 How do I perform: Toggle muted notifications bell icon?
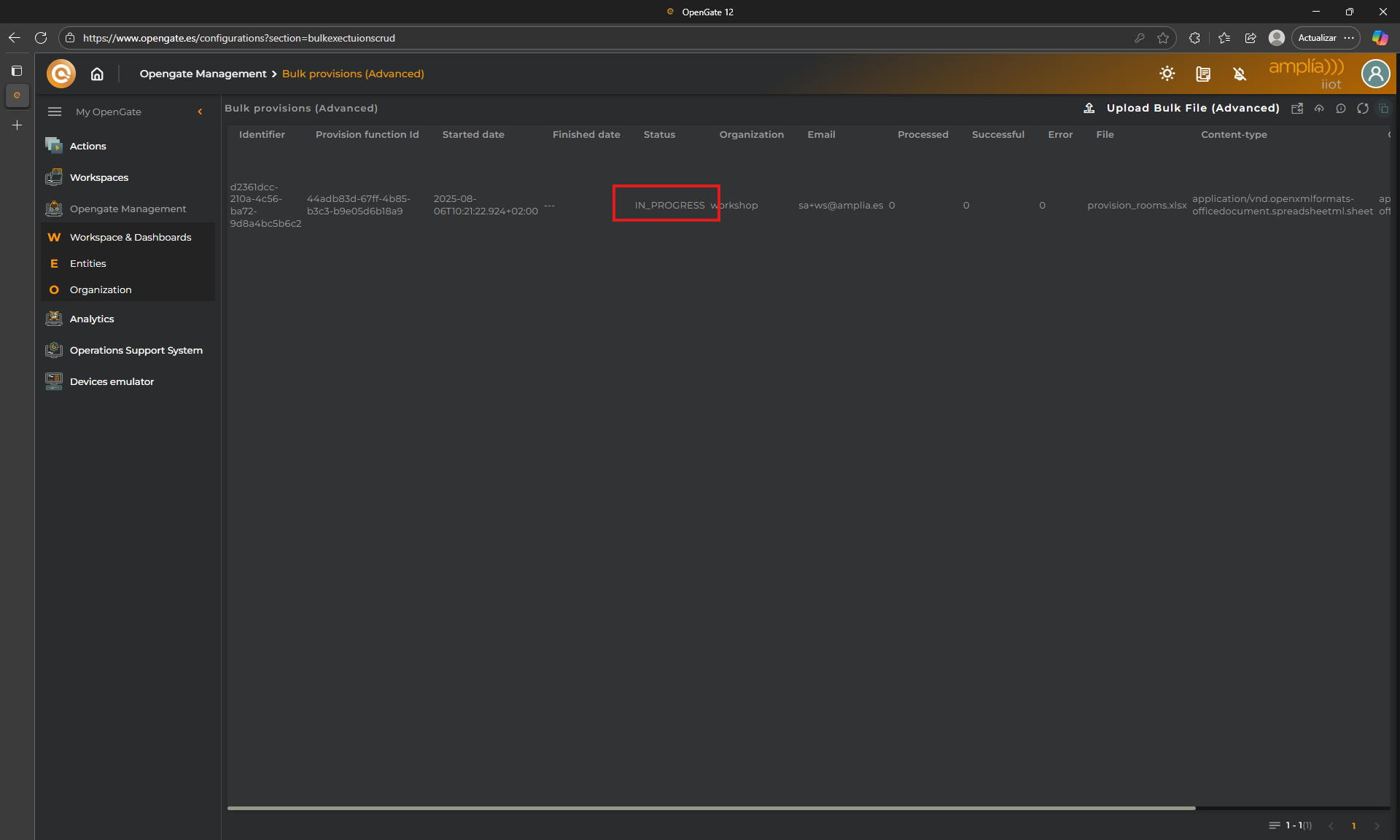pyautogui.click(x=1240, y=74)
